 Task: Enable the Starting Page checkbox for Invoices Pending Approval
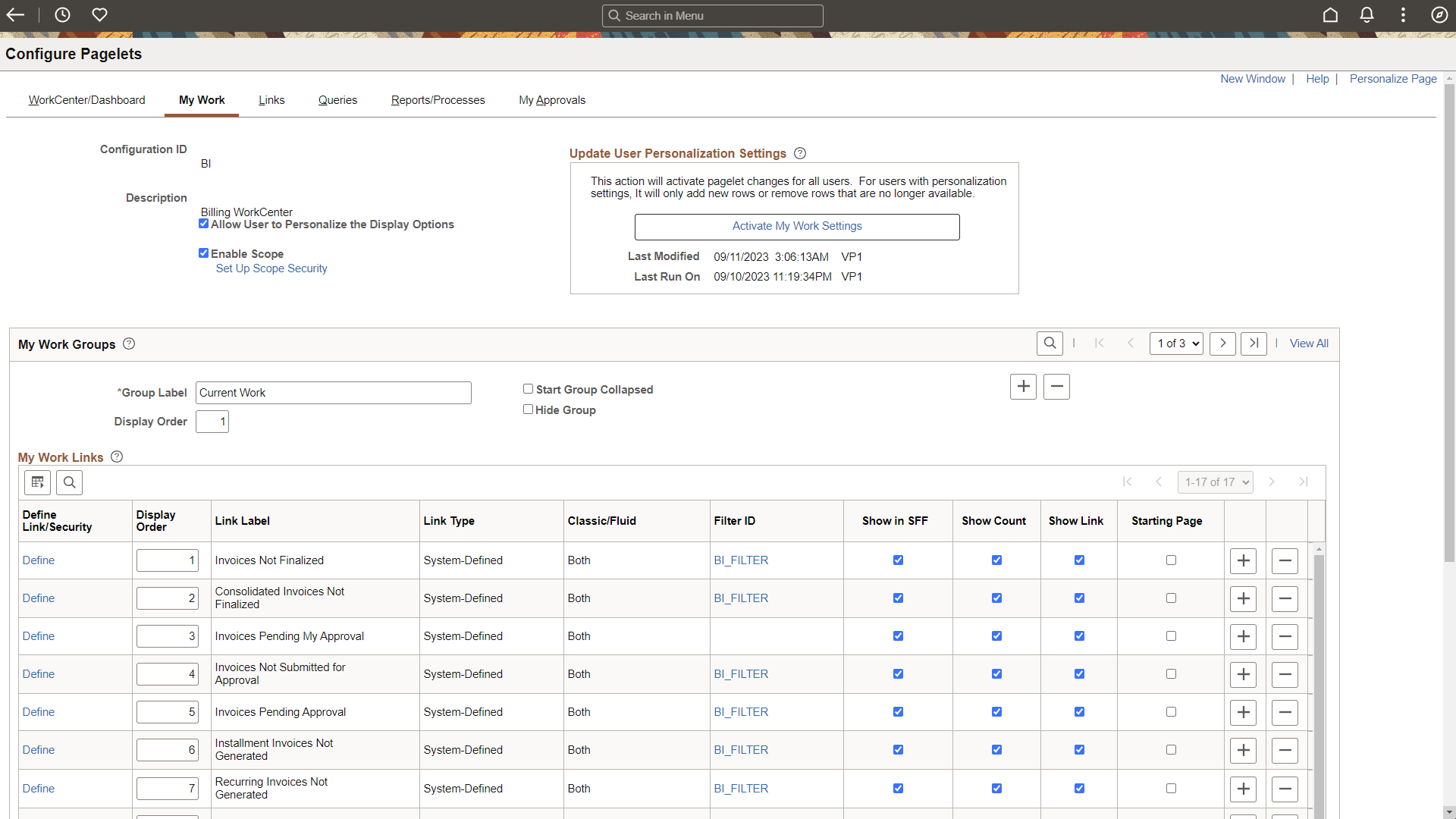click(x=1171, y=712)
